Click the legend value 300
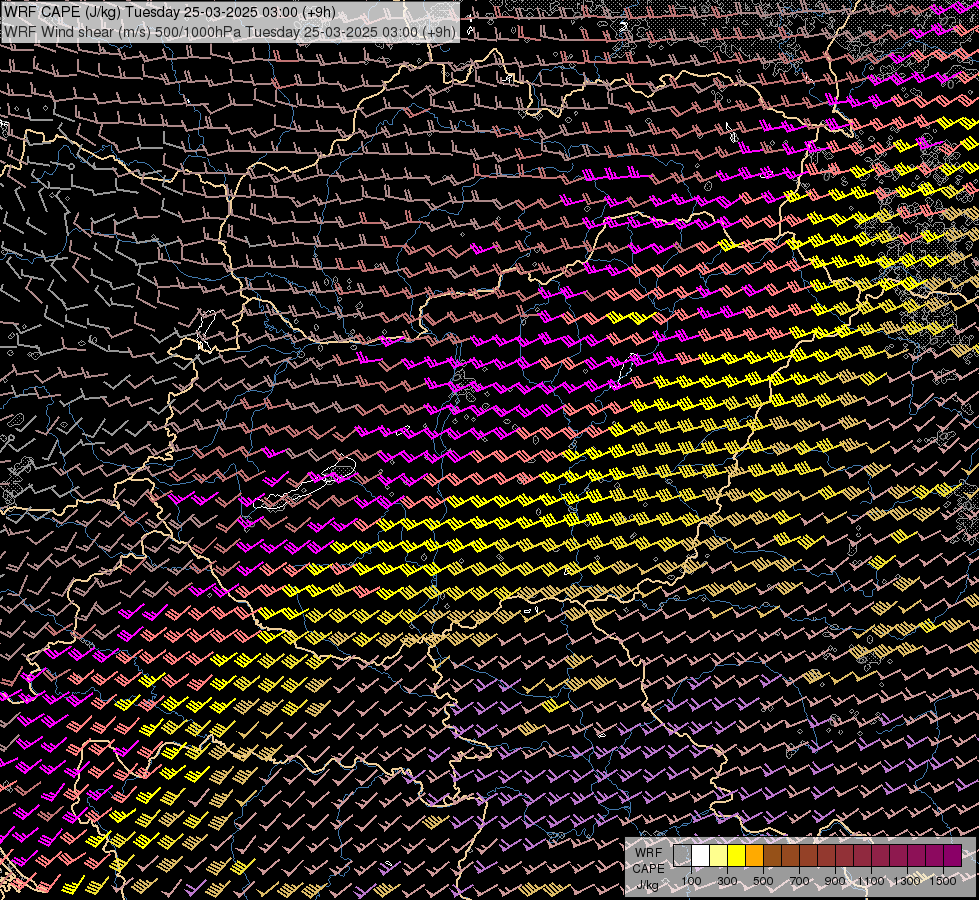 727,881
